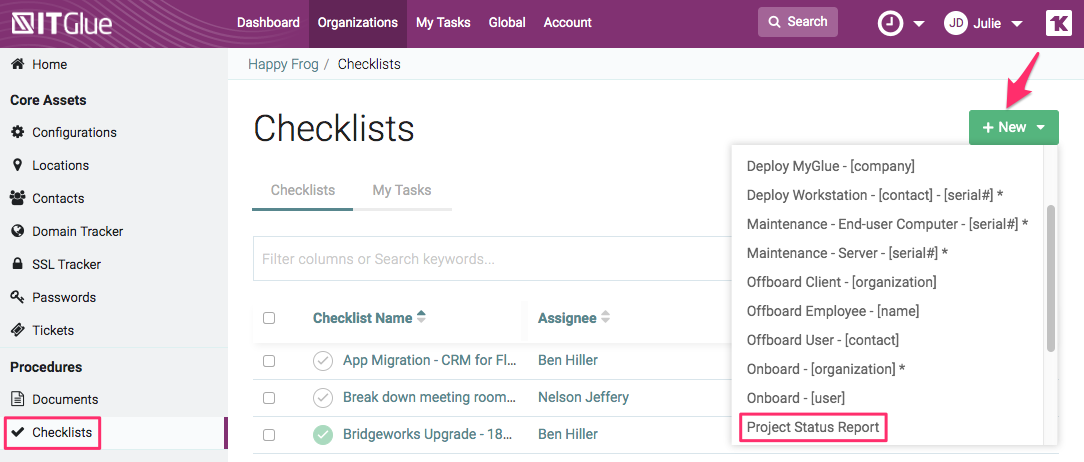Open Passwords in the sidebar
1084x462 pixels.
point(64,297)
